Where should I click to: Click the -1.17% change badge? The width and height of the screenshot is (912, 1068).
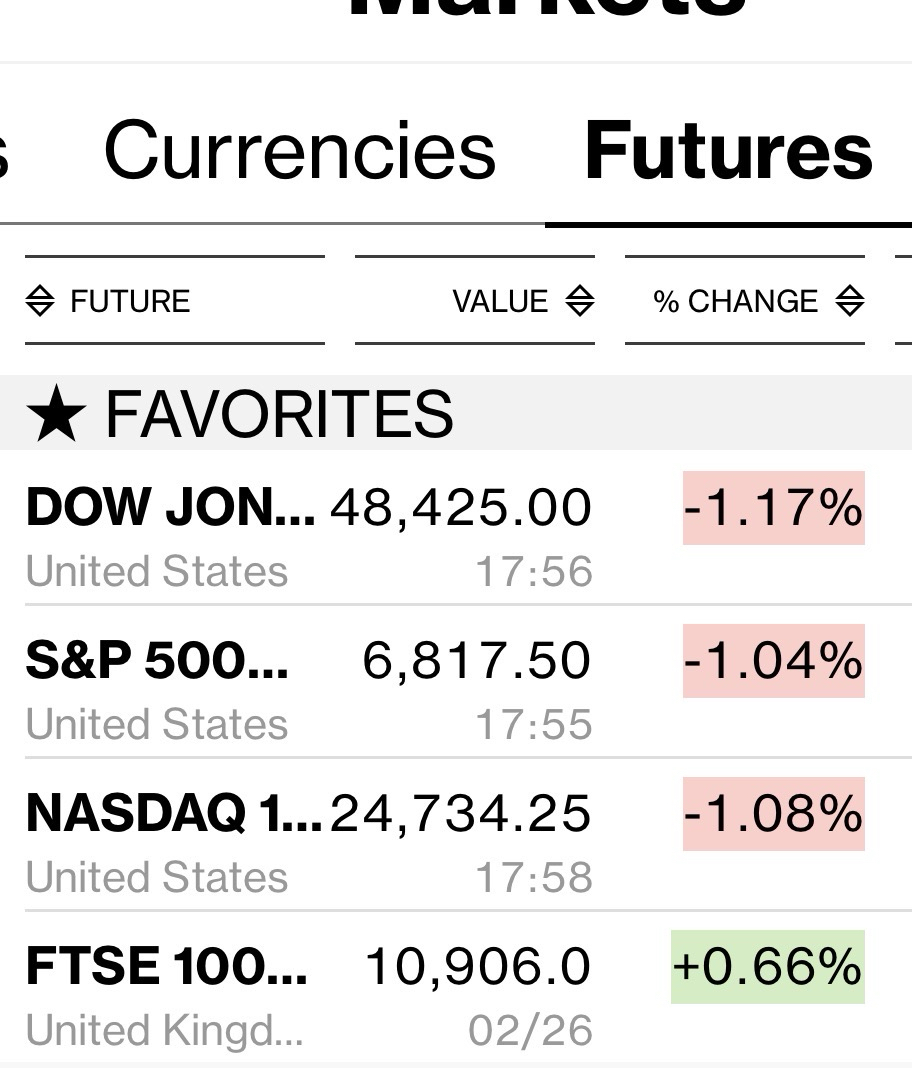click(x=773, y=507)
